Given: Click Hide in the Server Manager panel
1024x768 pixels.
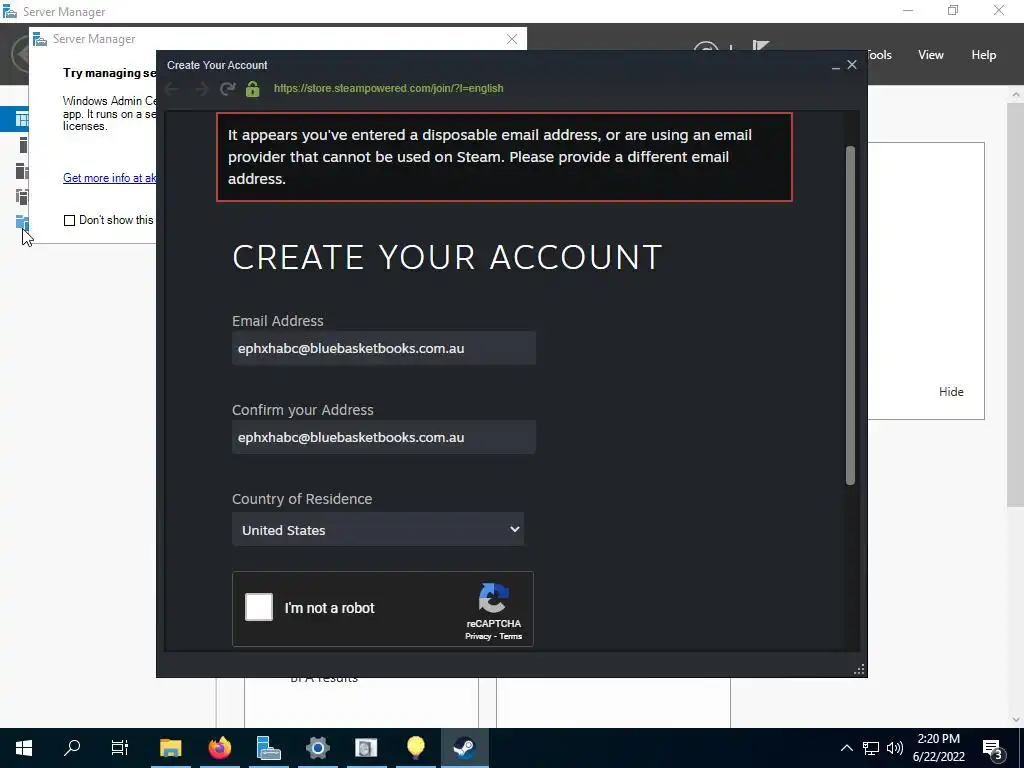Looking at the screenshot, I should pyautogui.click(x=951, y=392).
